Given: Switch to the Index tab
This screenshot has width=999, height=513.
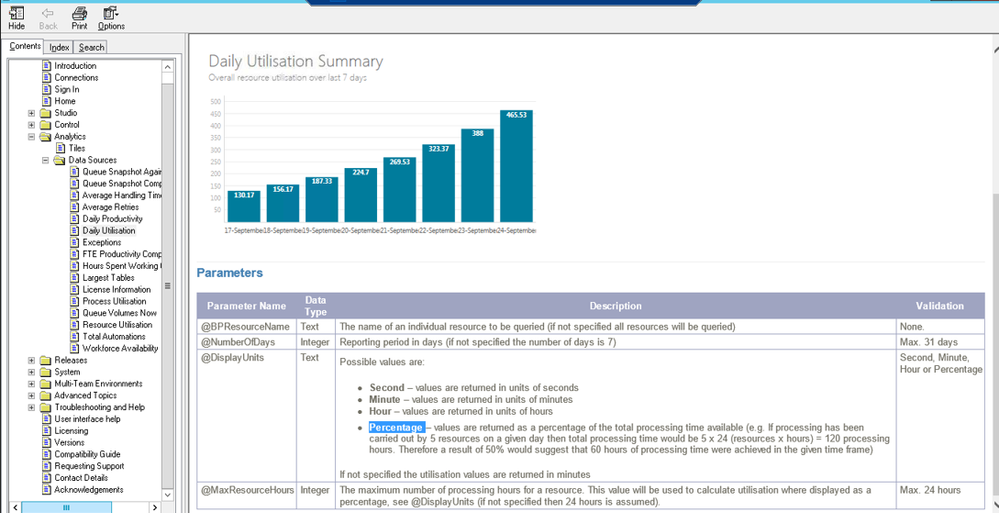Looking at the screenshot, I should click(x=59, y=47).
